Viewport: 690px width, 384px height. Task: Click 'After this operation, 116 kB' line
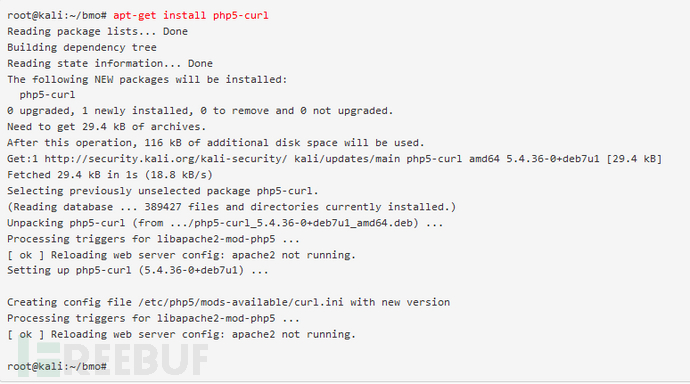click(x=216, y=143)
